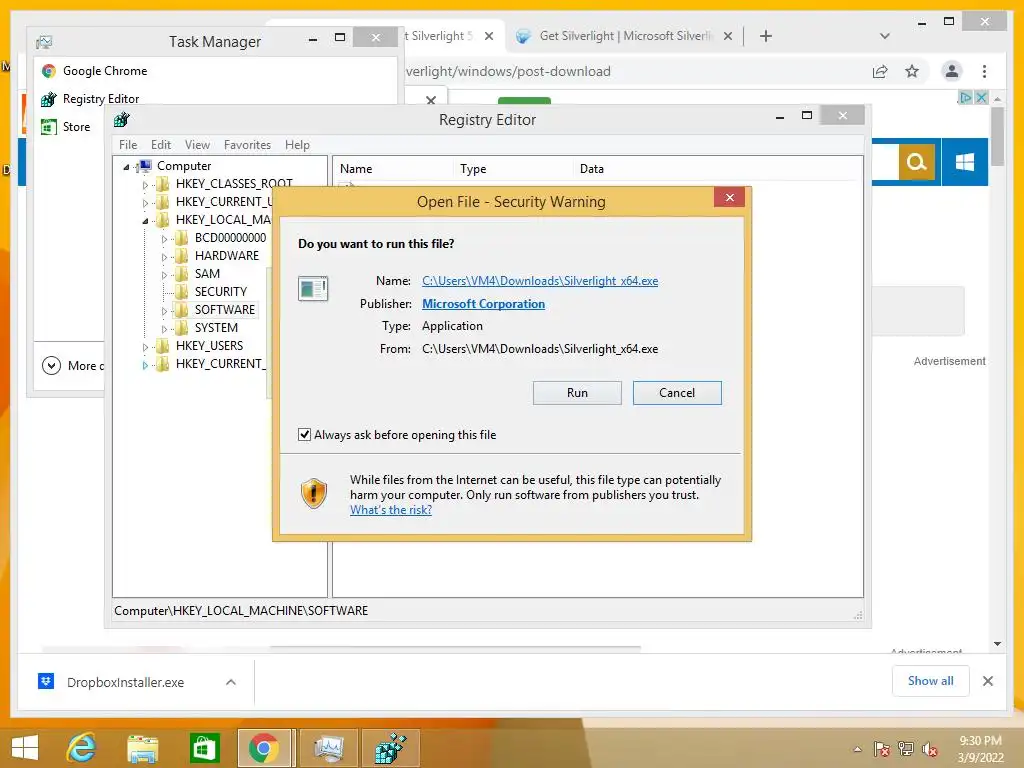This screenshot has height=768, width=1024.
Task: Click the Name column header
Action: 356,168
